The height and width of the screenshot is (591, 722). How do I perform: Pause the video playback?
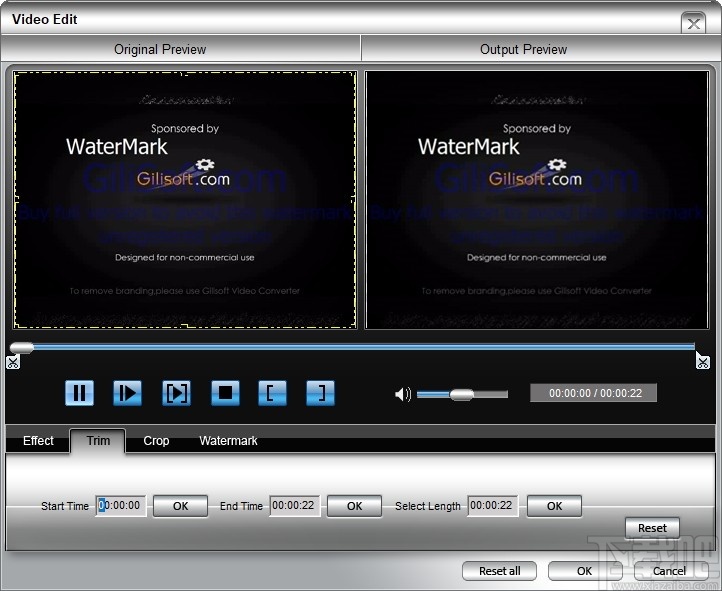pyautogui.click(x=80, y=393)
